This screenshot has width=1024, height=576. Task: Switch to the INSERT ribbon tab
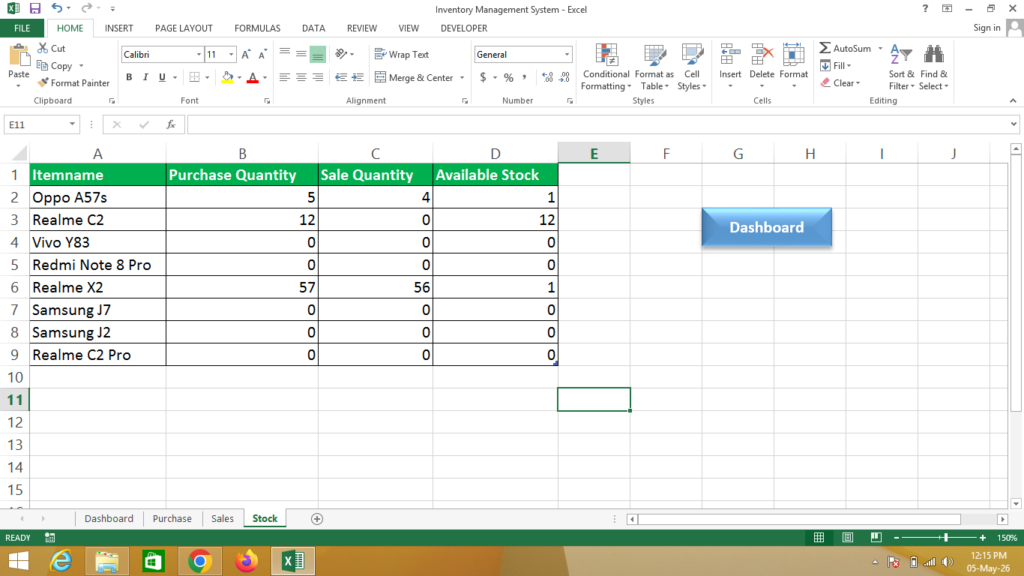[119, 28]
